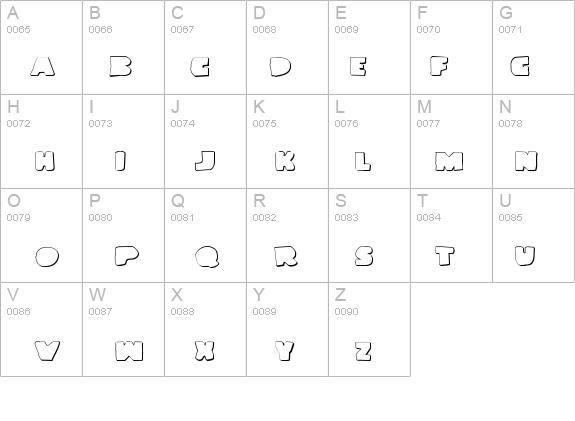Select the J glyph preview
The height and width of the screenshot is (421, 575).
tap(205, 161)
